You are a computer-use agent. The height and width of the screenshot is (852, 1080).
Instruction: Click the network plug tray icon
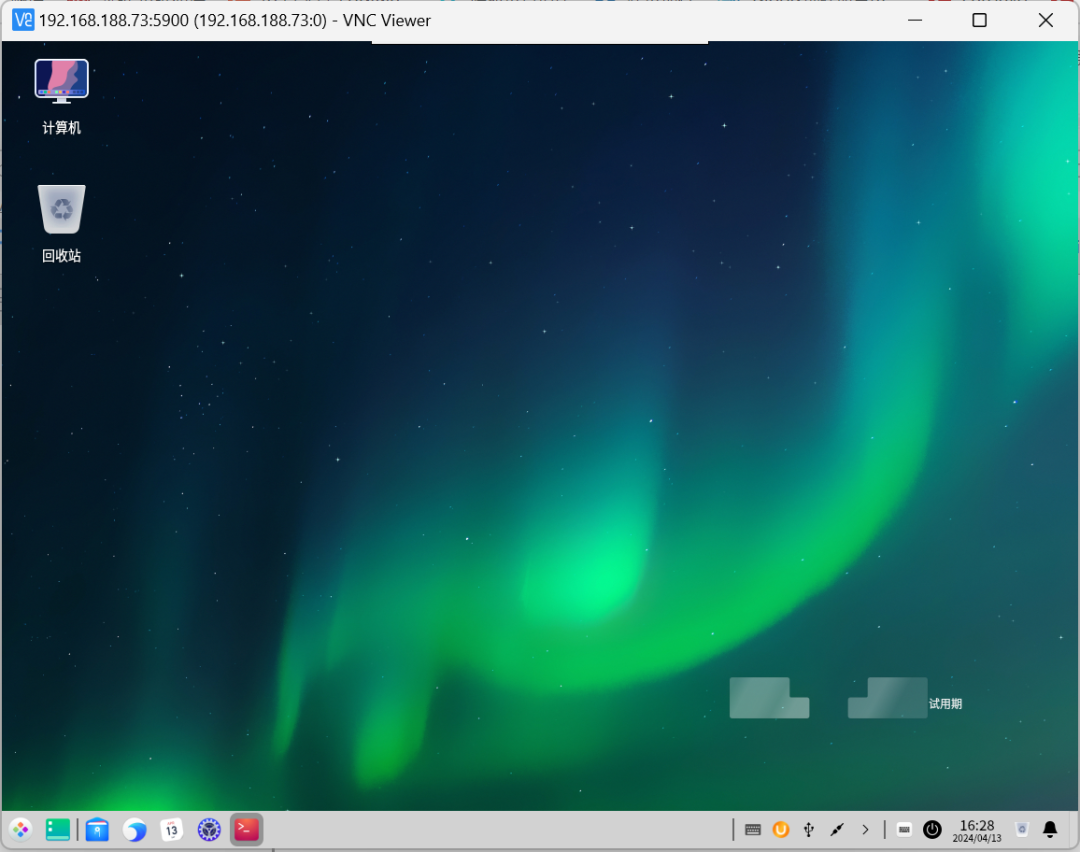click(837, 829)
